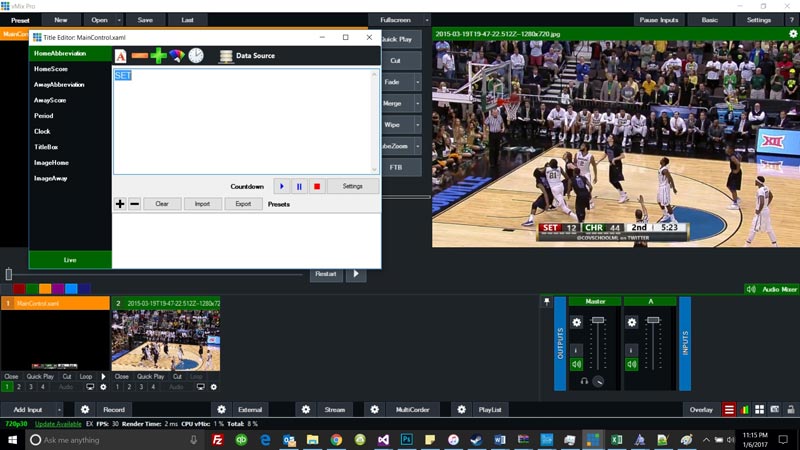The height and width of the screenshot is (450, 800).
Task: Open input 2 gear settings under basketball thumbnail
Action: (x=214, y=387)
